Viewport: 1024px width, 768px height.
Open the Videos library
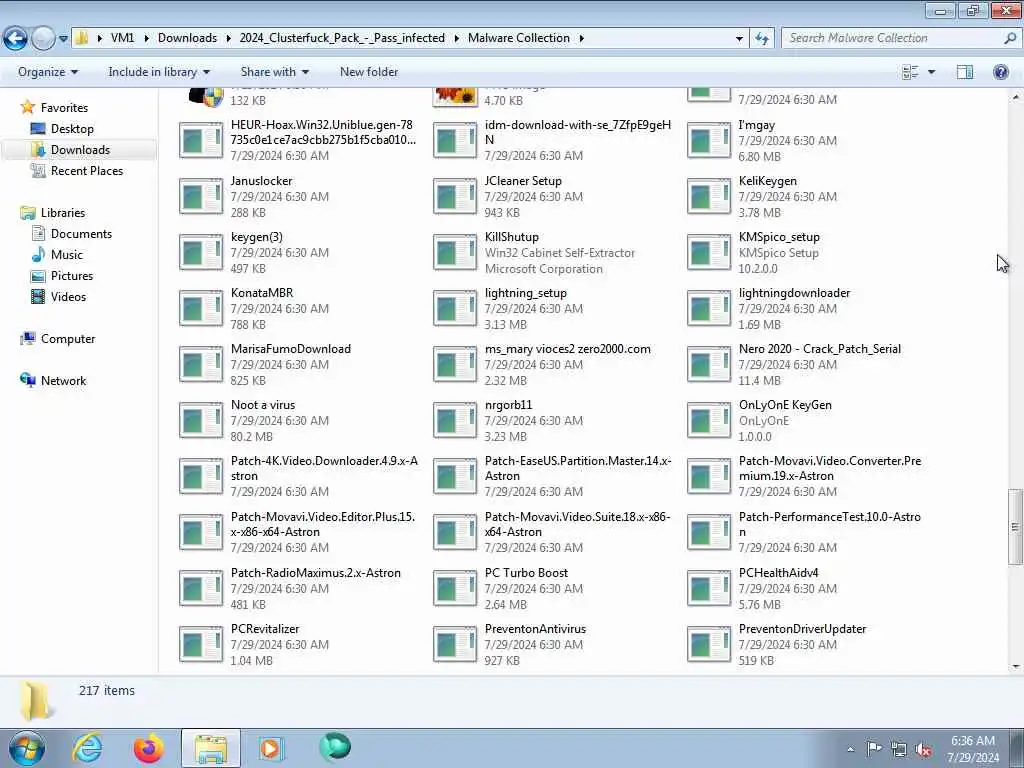click(x=68, y=296)
